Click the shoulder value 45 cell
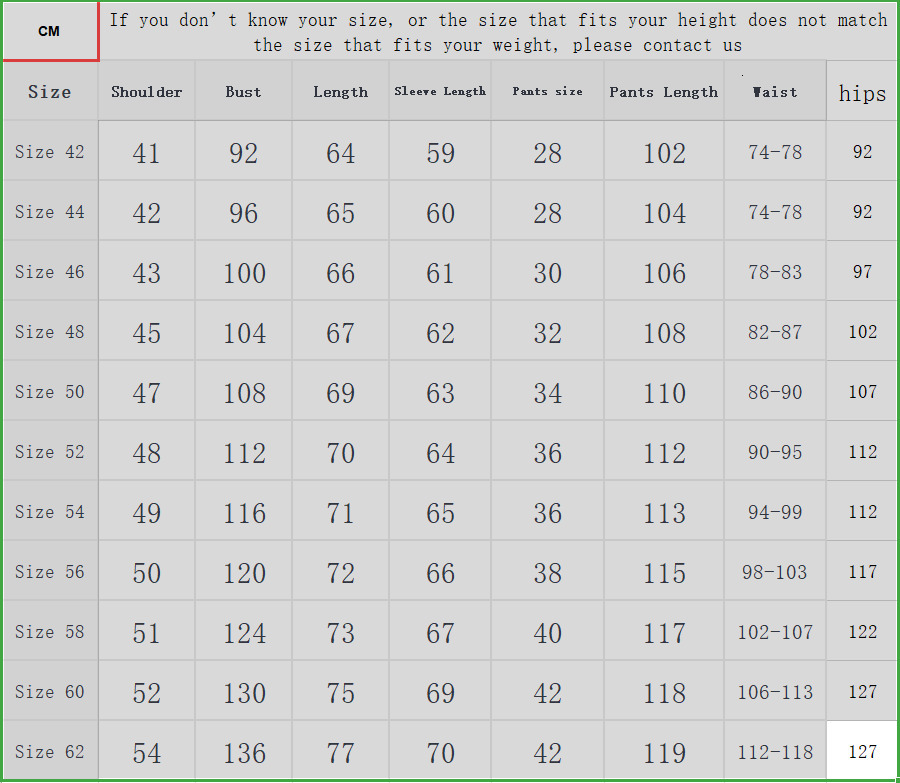The width and height of the screenshot is (900, 783). 146,332
